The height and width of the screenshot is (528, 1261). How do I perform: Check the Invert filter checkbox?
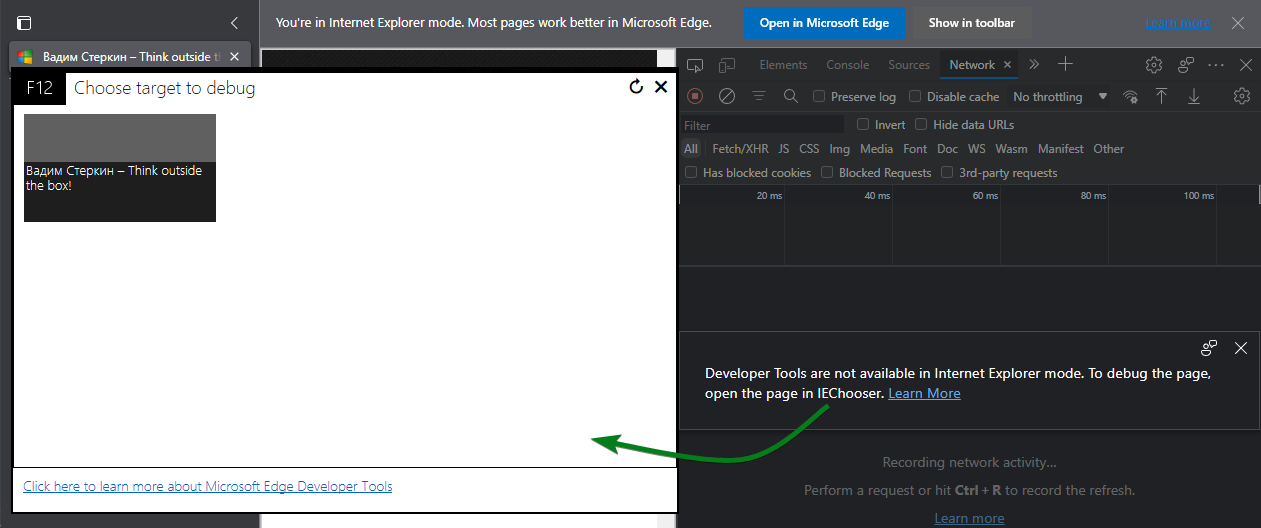coord(864,125)
